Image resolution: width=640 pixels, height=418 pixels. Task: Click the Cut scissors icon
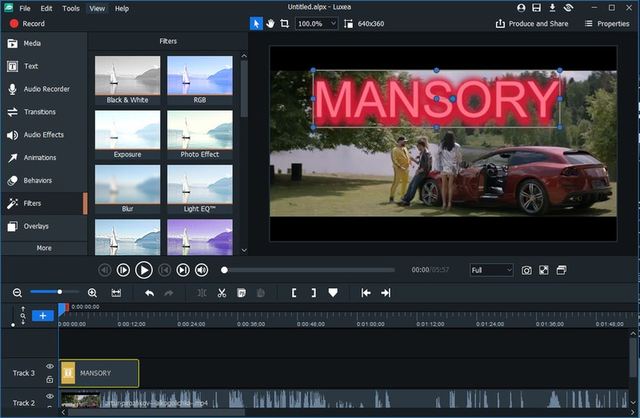coord(221,293)
